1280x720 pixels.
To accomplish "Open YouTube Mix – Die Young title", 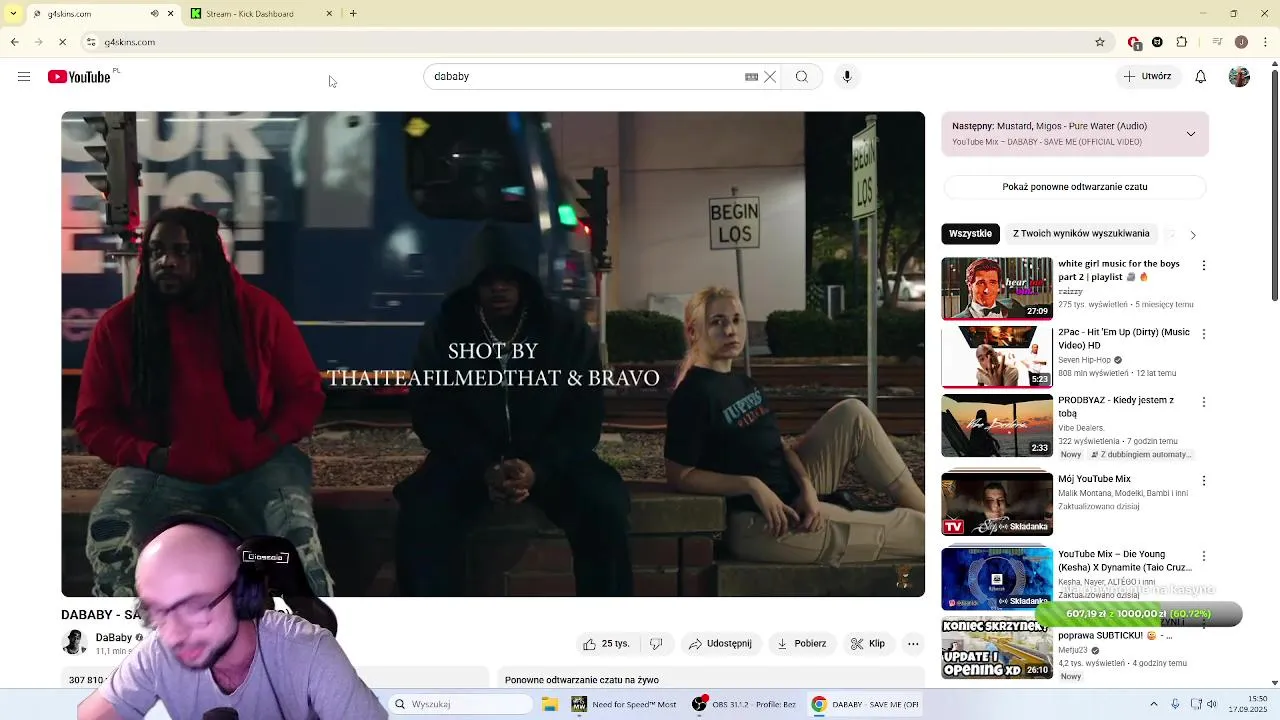I will point(1125,561).
